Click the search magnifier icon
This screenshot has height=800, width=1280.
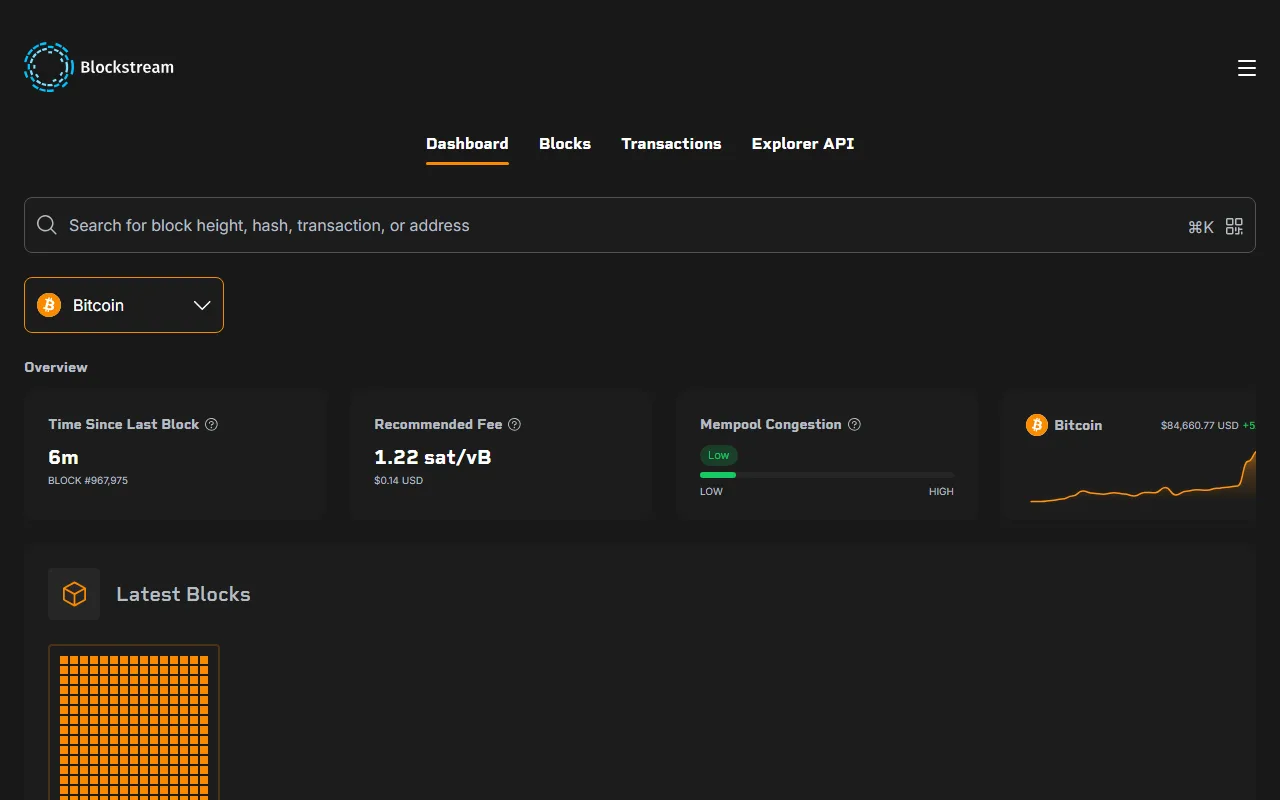(x=47, y=225)
